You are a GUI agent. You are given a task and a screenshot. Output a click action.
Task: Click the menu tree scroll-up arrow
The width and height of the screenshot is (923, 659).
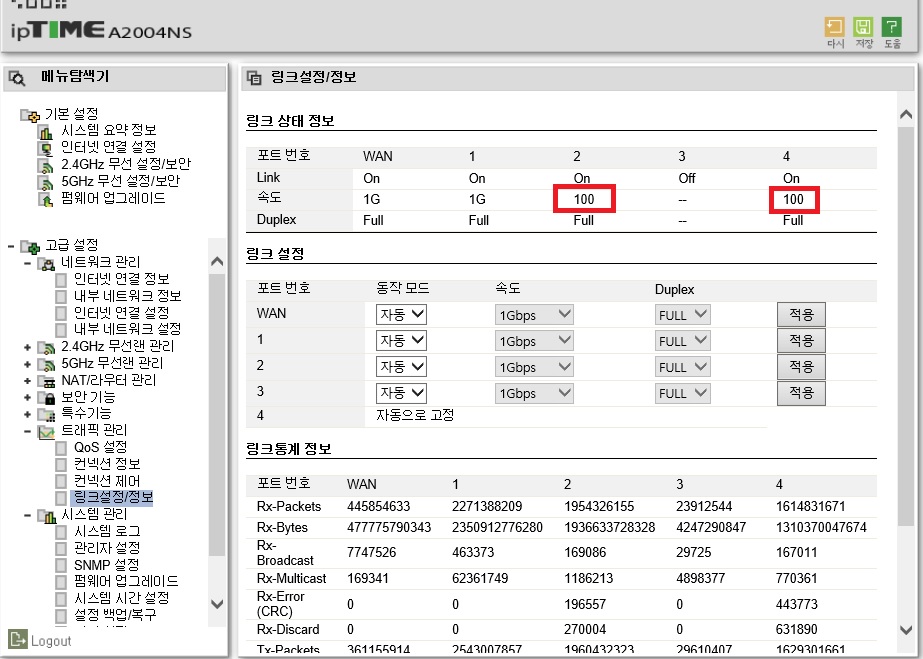click(x=217, y=261)
